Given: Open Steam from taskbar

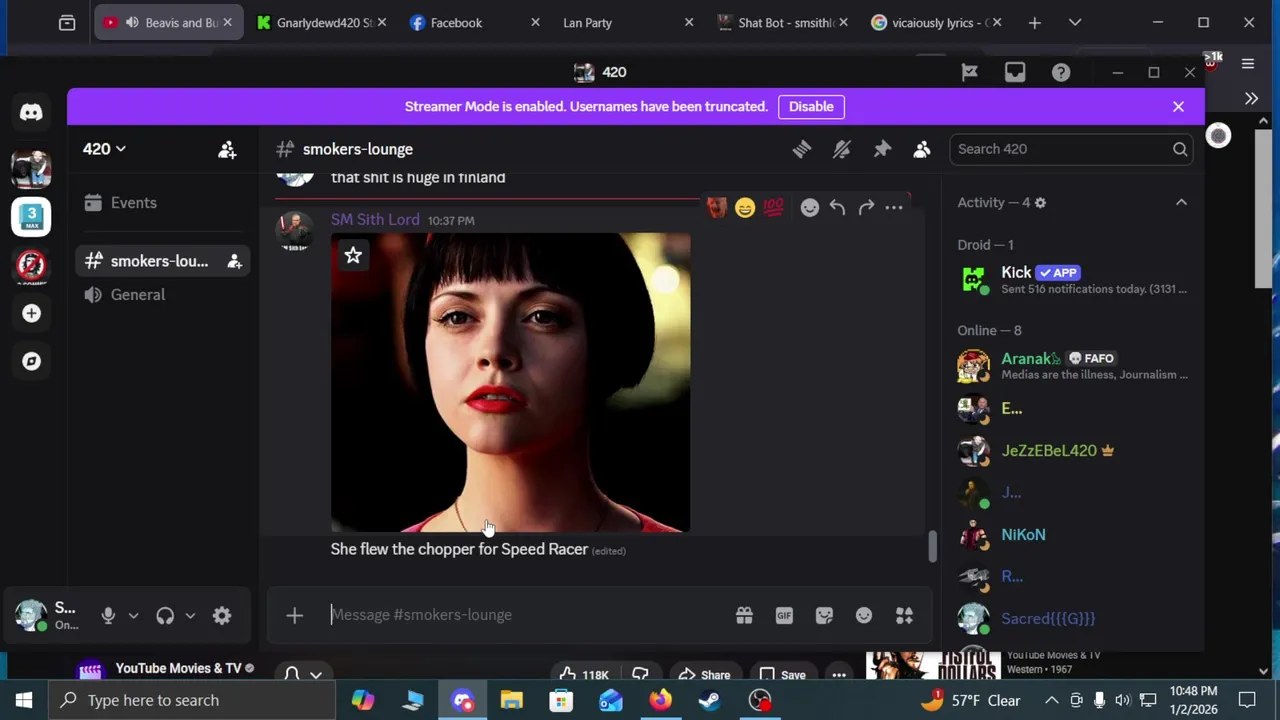Looking at the screenshot, I should (x=710, y=700).
